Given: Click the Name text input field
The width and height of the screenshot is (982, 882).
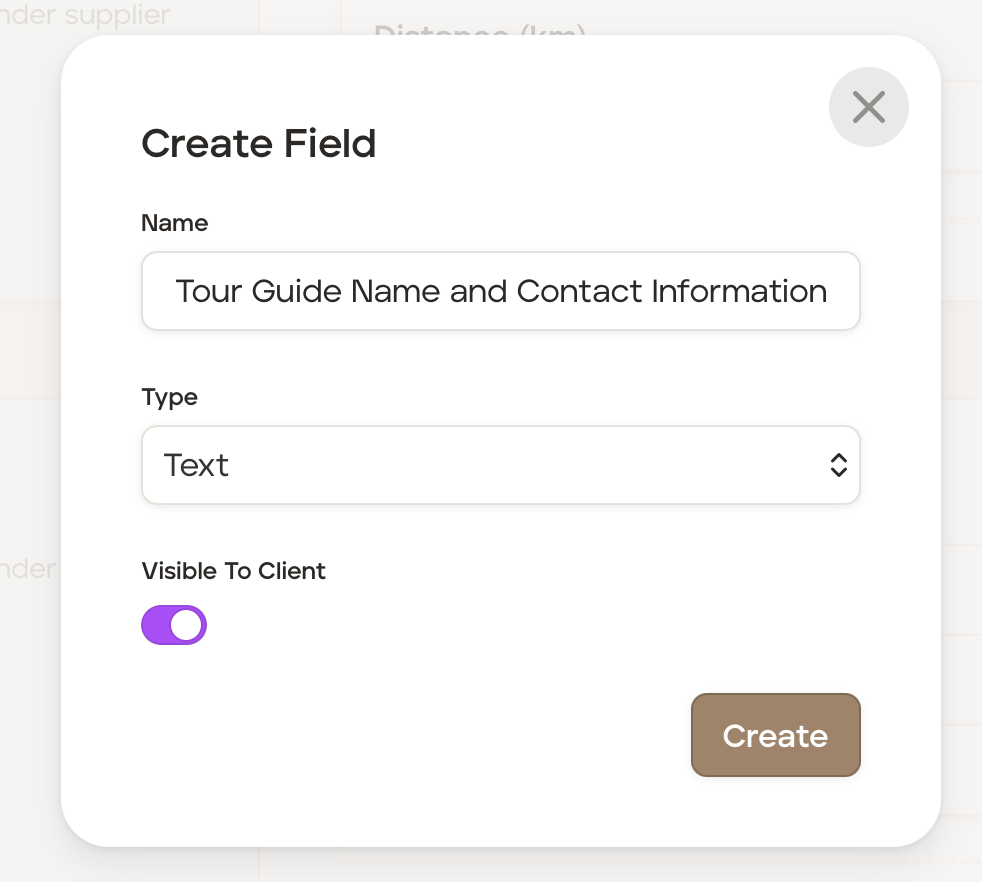Looking at the screenshot, I should click(500, 291).
